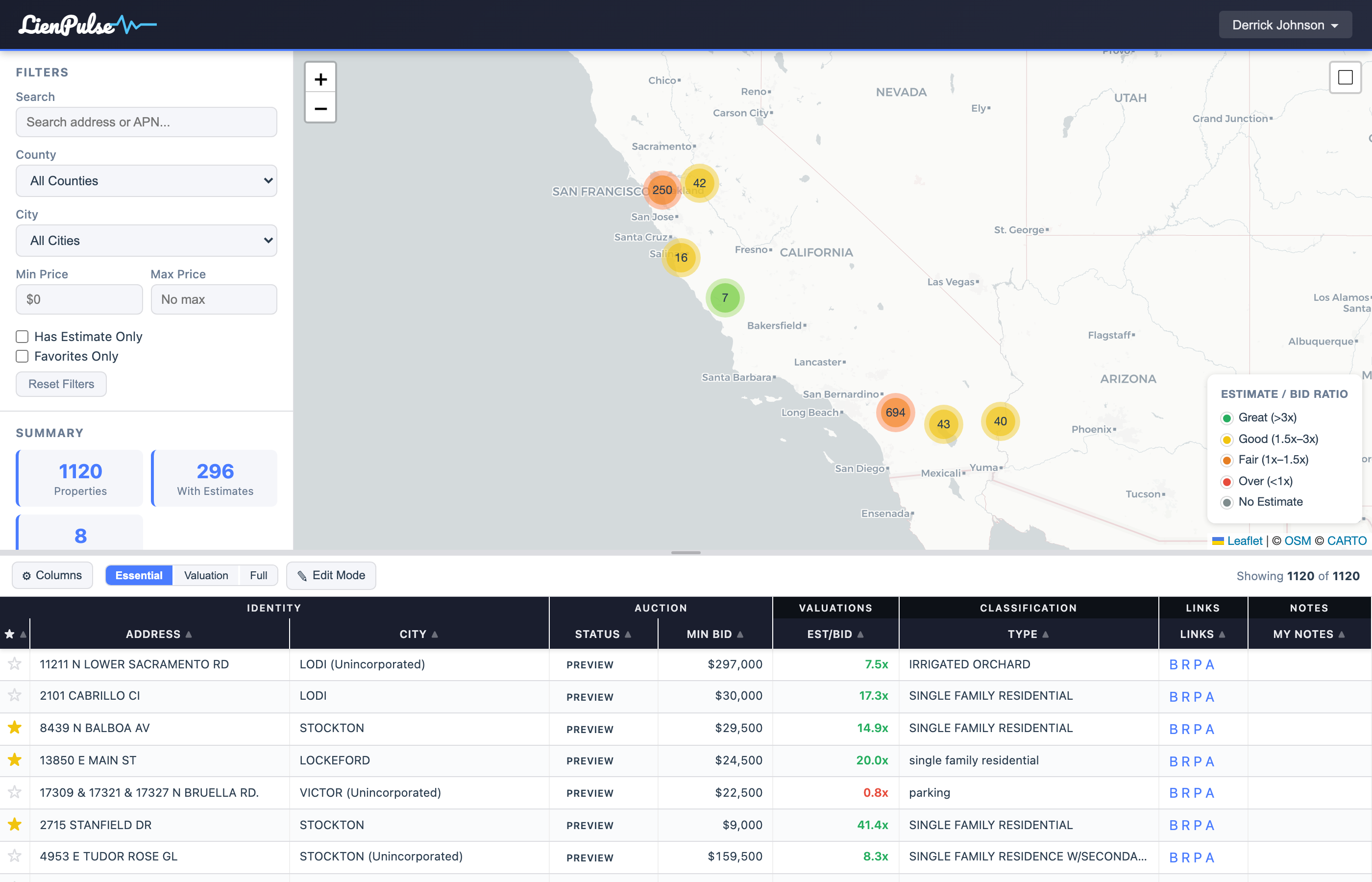Sort by MIN BID using its arrow icon
The height and width of the screenshot is (882, 1372).
(741, 634)
